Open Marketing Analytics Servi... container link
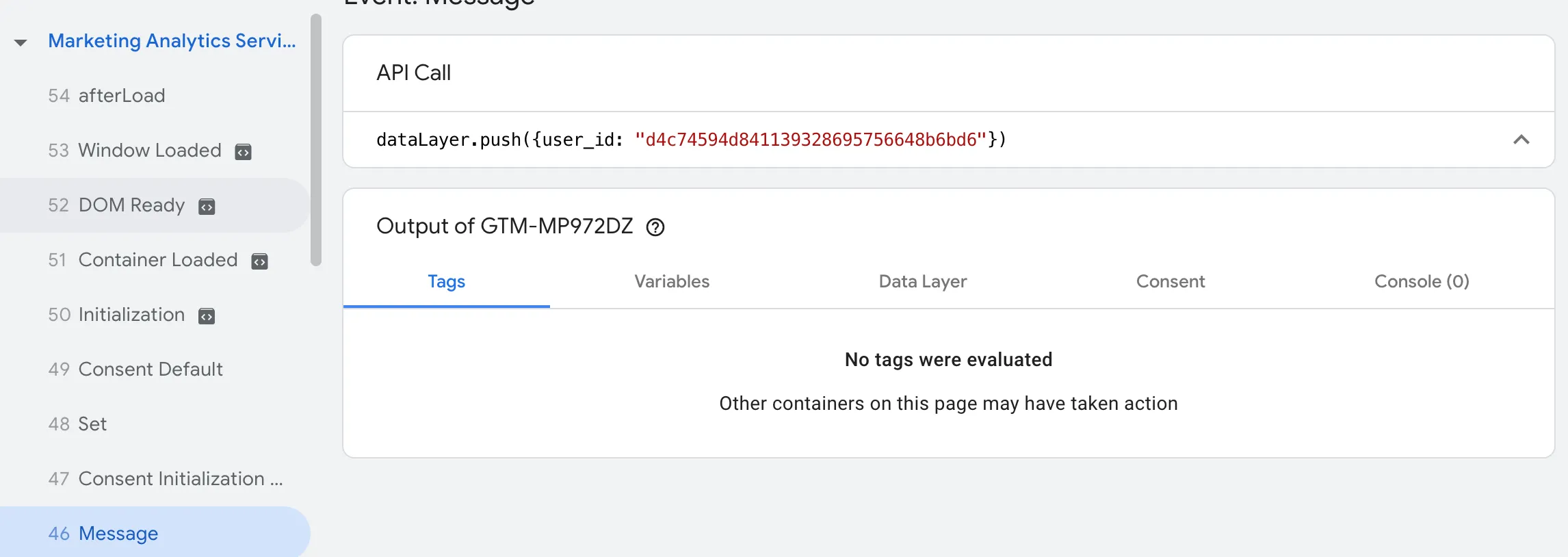 pos(172,41)
